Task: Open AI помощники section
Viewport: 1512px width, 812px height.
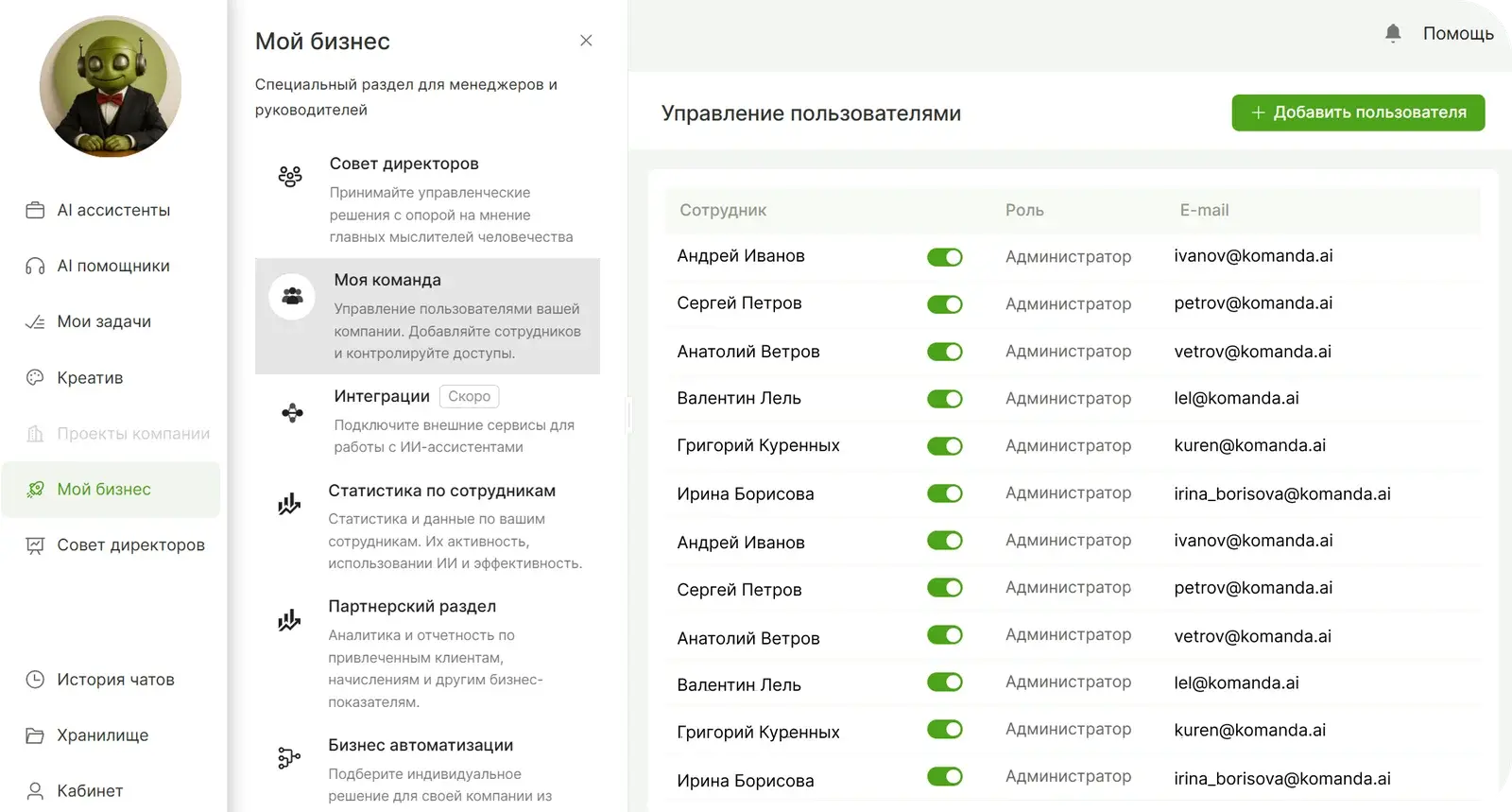Action: tap(111, 266)
